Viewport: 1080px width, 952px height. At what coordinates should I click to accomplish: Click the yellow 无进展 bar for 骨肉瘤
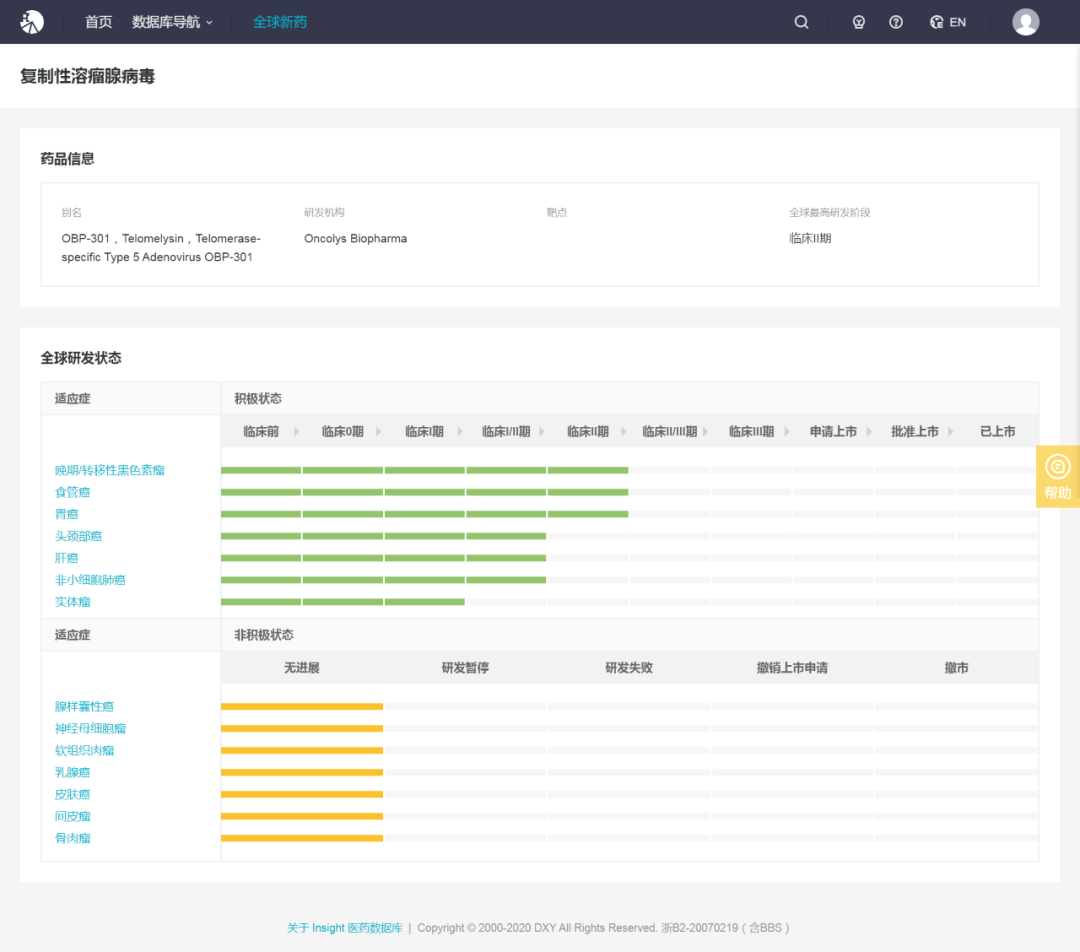(302, 838)
